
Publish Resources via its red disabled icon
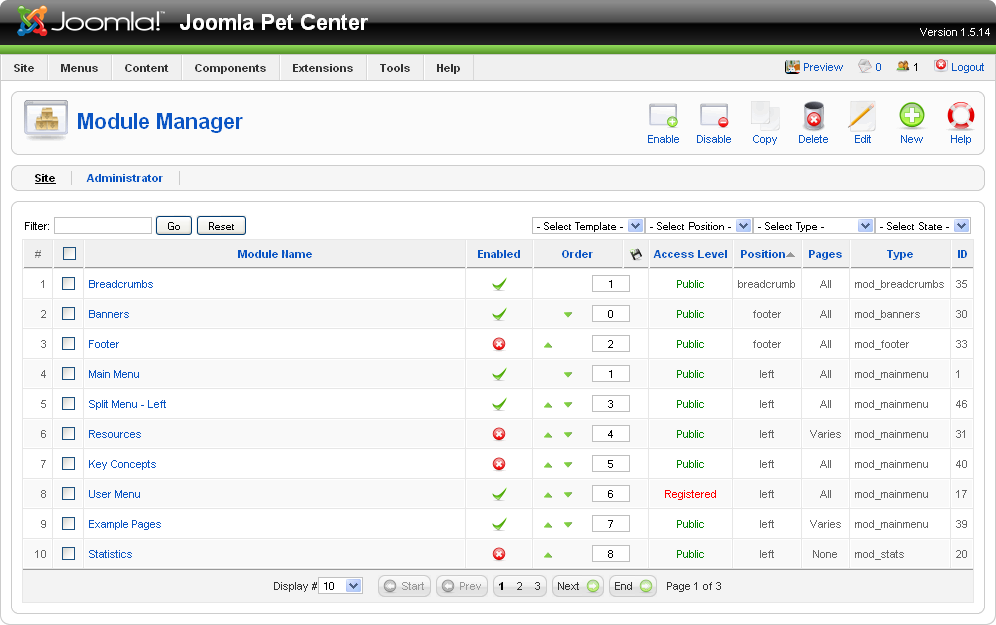coord(499,434)
